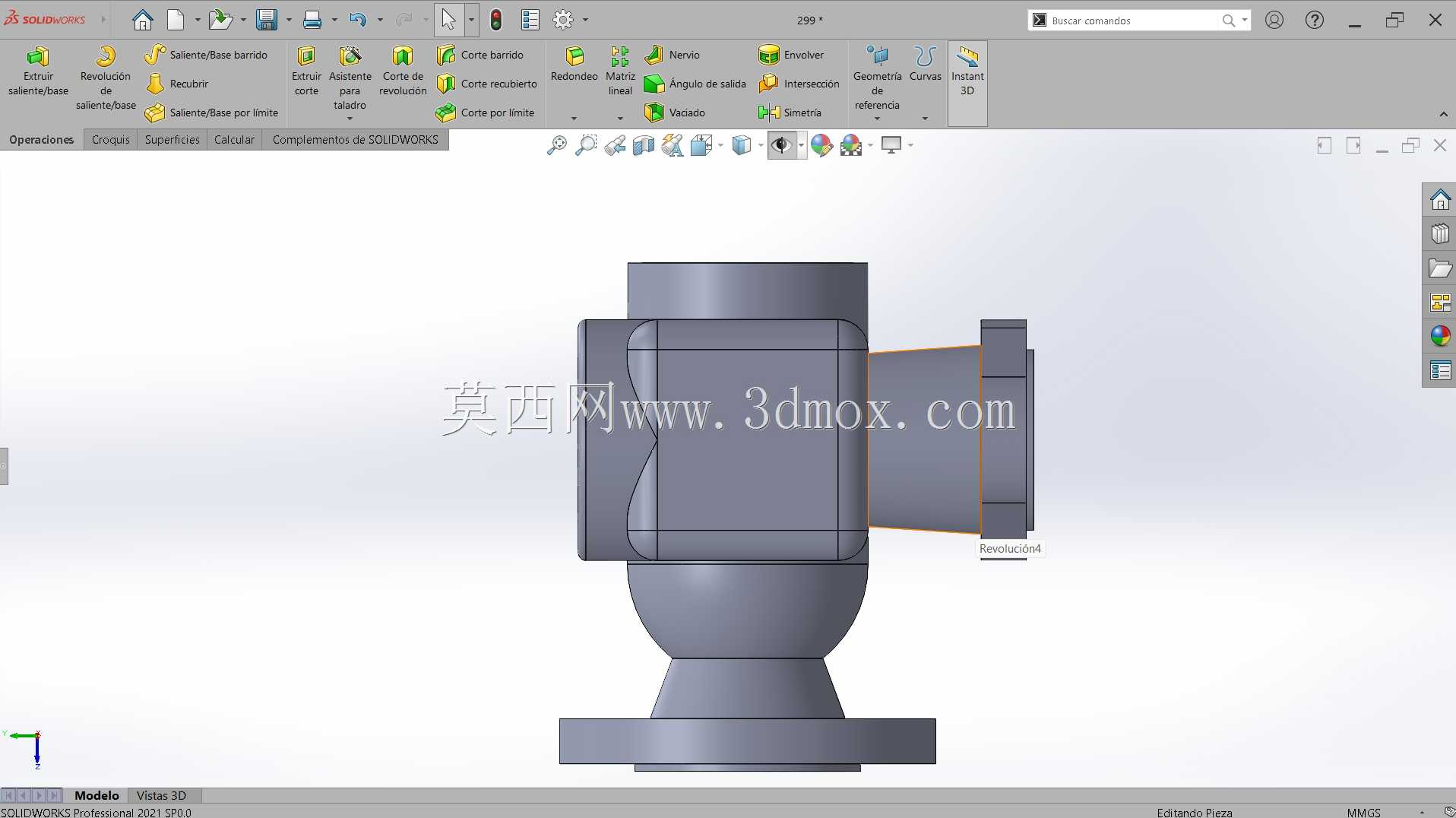Switch to the Operaciones tab
The image size is (1456, 818).
(x=42, y=140)
